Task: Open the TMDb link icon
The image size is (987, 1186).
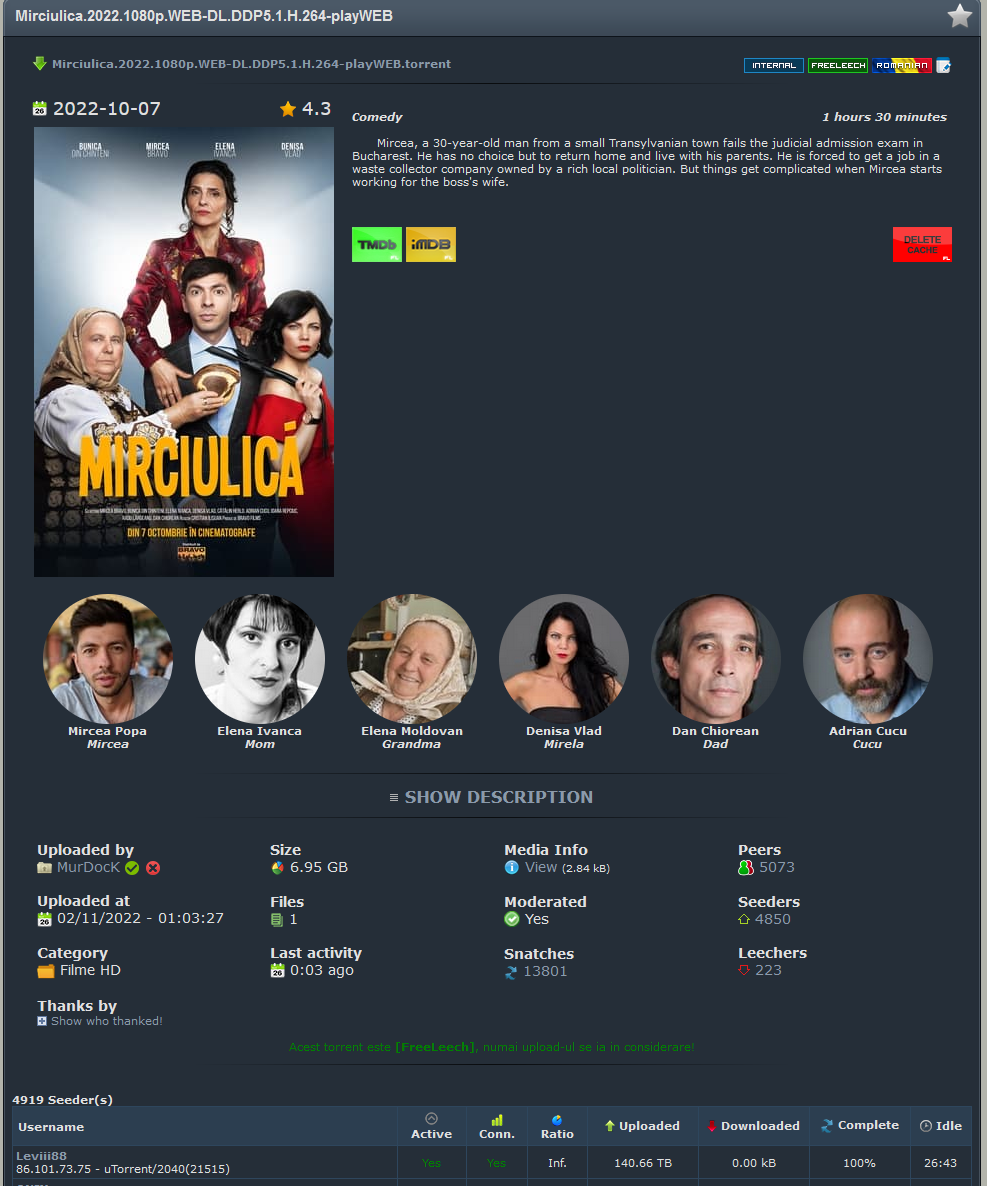Action: [x=377, y=244]
